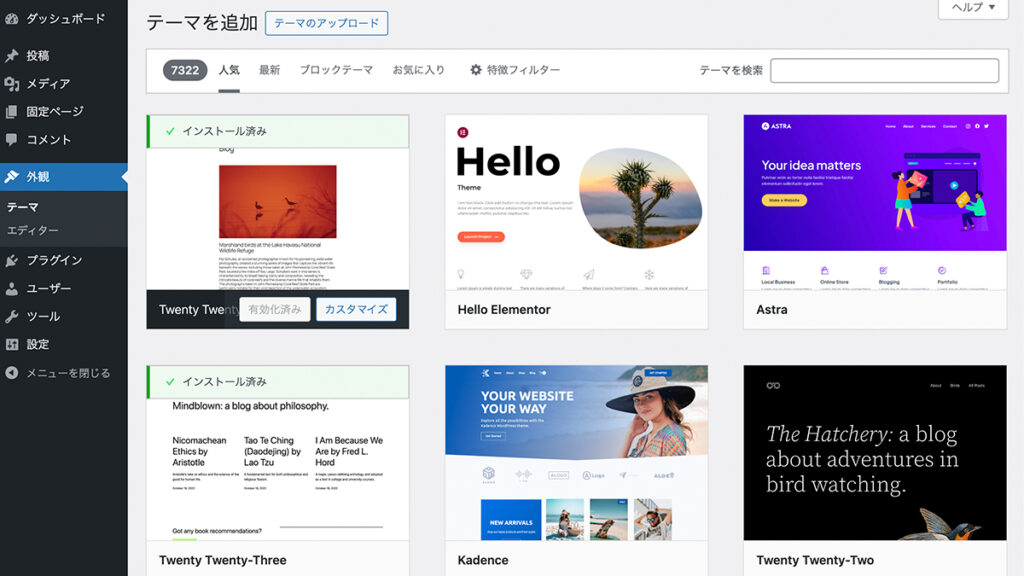1024x576 pixels.
Task: Click the pushpin icon beside 投稿
Action: [x=12, y=56]
